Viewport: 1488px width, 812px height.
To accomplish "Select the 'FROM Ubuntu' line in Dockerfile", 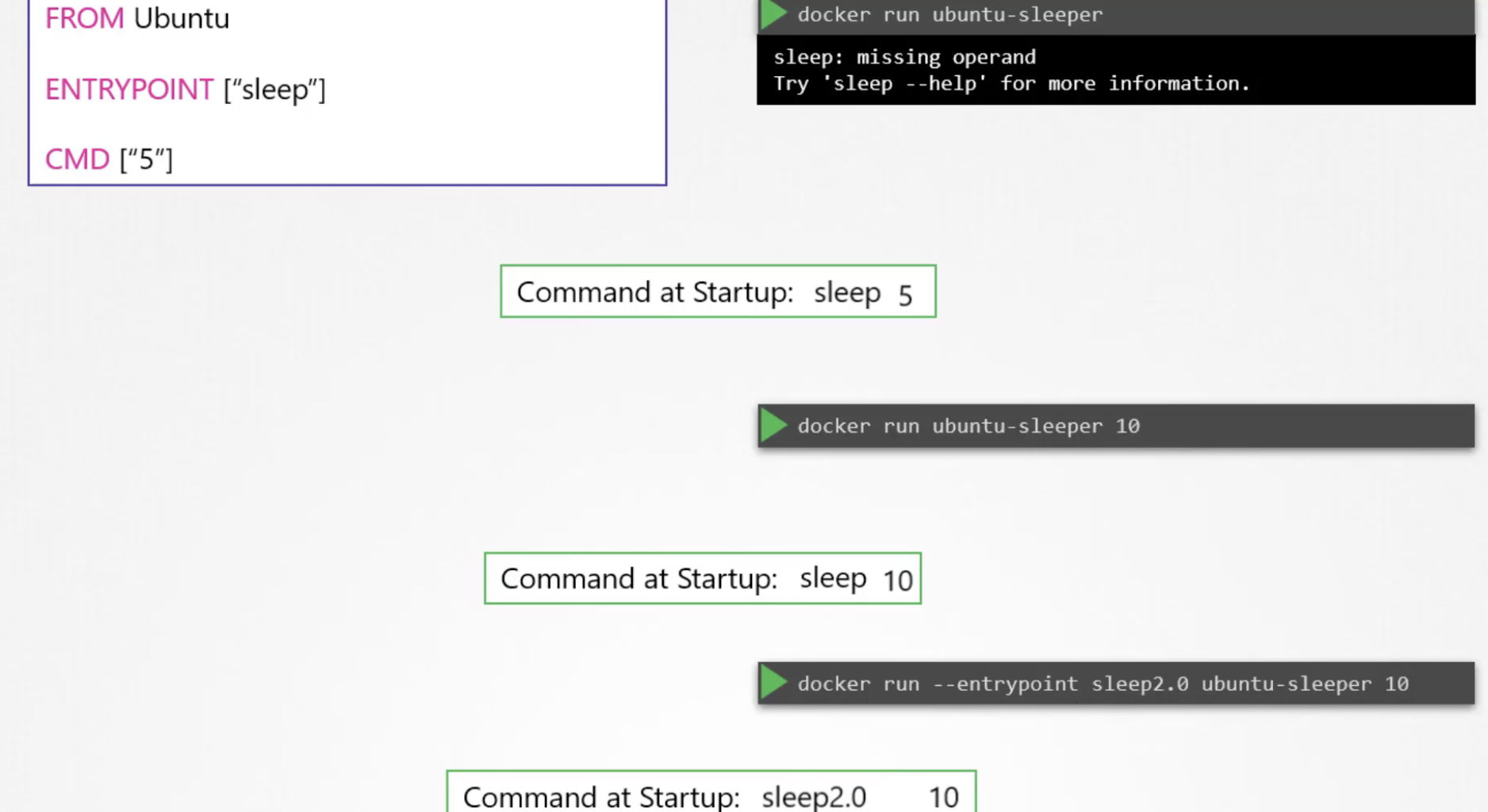I will tap(137, 17).
